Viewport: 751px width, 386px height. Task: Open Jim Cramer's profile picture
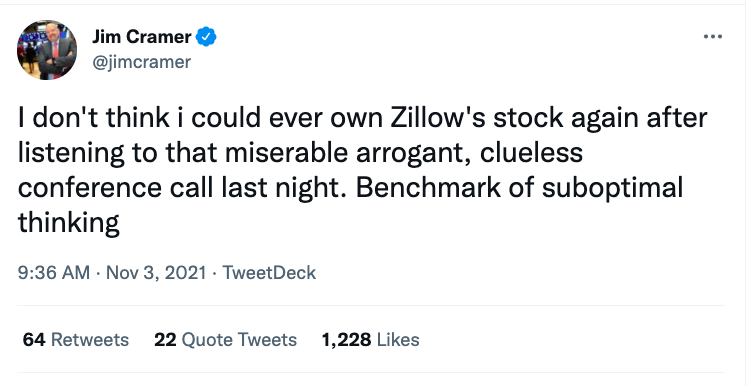coord(47,50)
